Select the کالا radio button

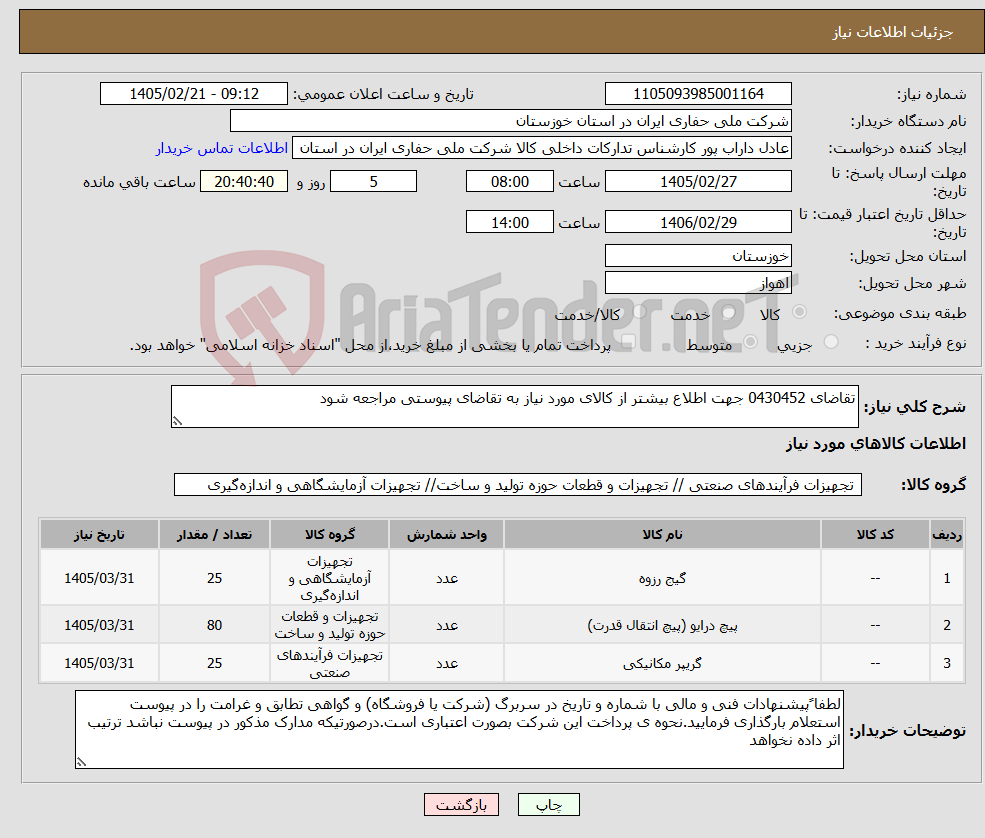click(800, 312)
